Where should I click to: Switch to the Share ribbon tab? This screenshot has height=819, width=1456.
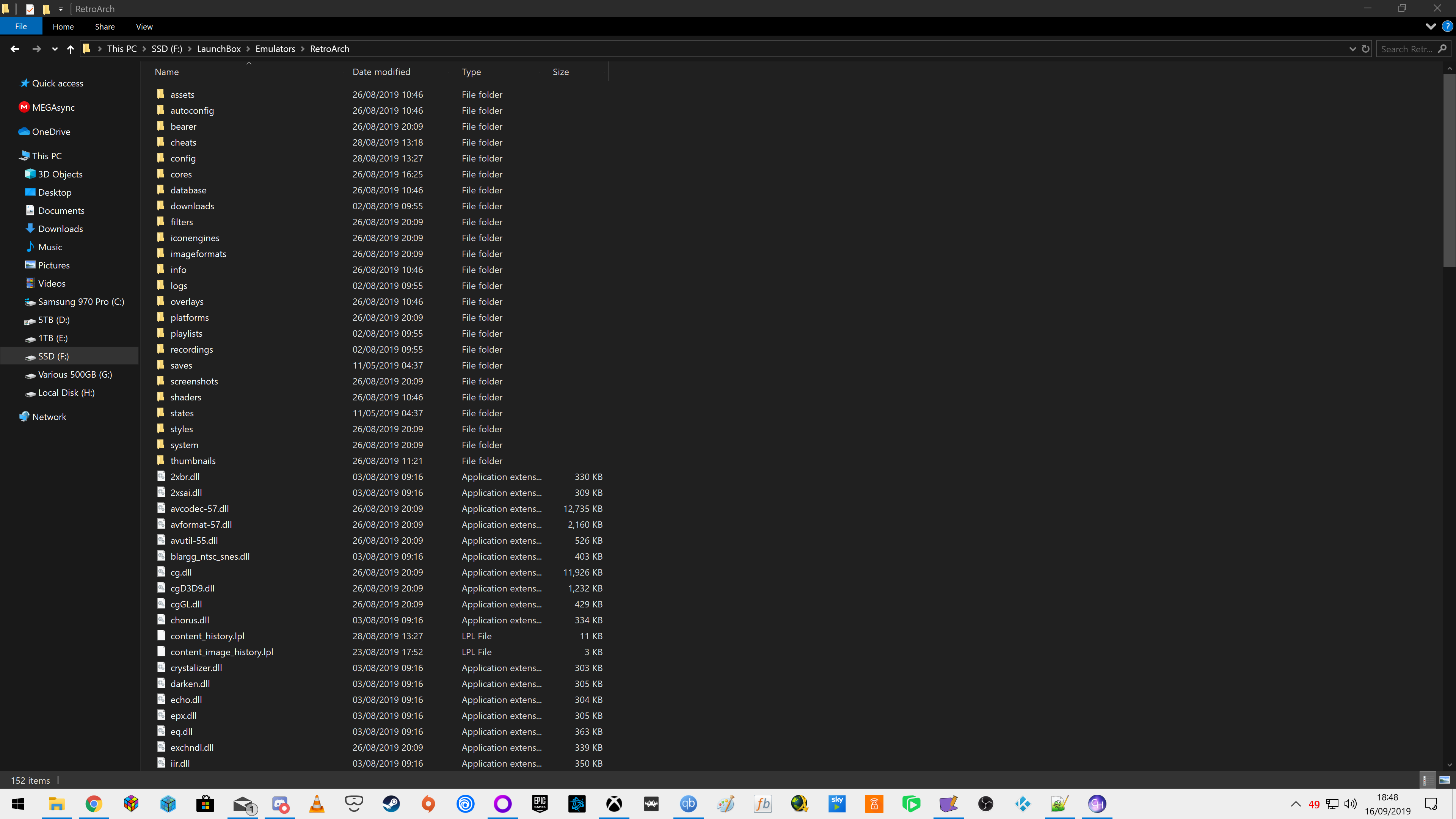[105, 27]
